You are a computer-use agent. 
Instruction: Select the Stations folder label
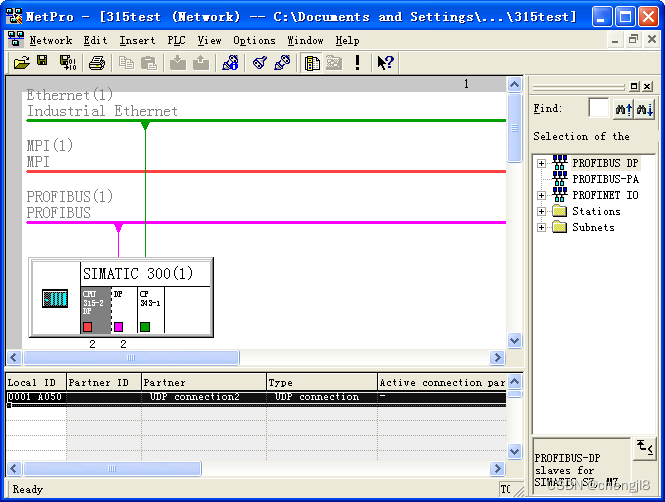596,211
